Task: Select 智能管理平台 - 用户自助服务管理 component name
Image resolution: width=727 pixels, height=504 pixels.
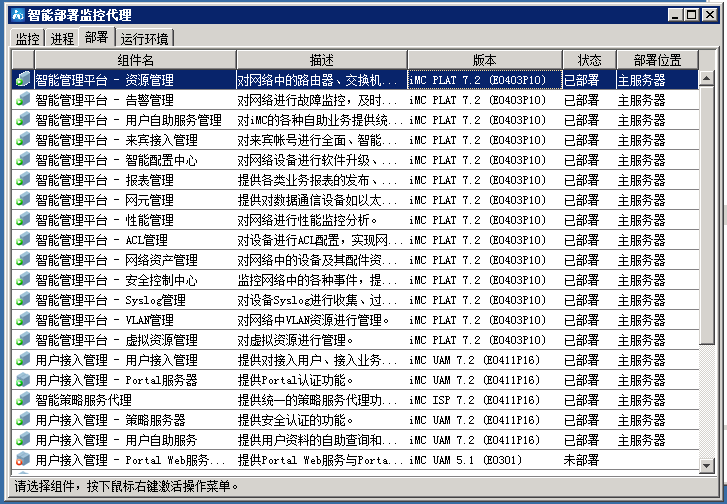Action: pyautogui.click(x=128, y=120)
